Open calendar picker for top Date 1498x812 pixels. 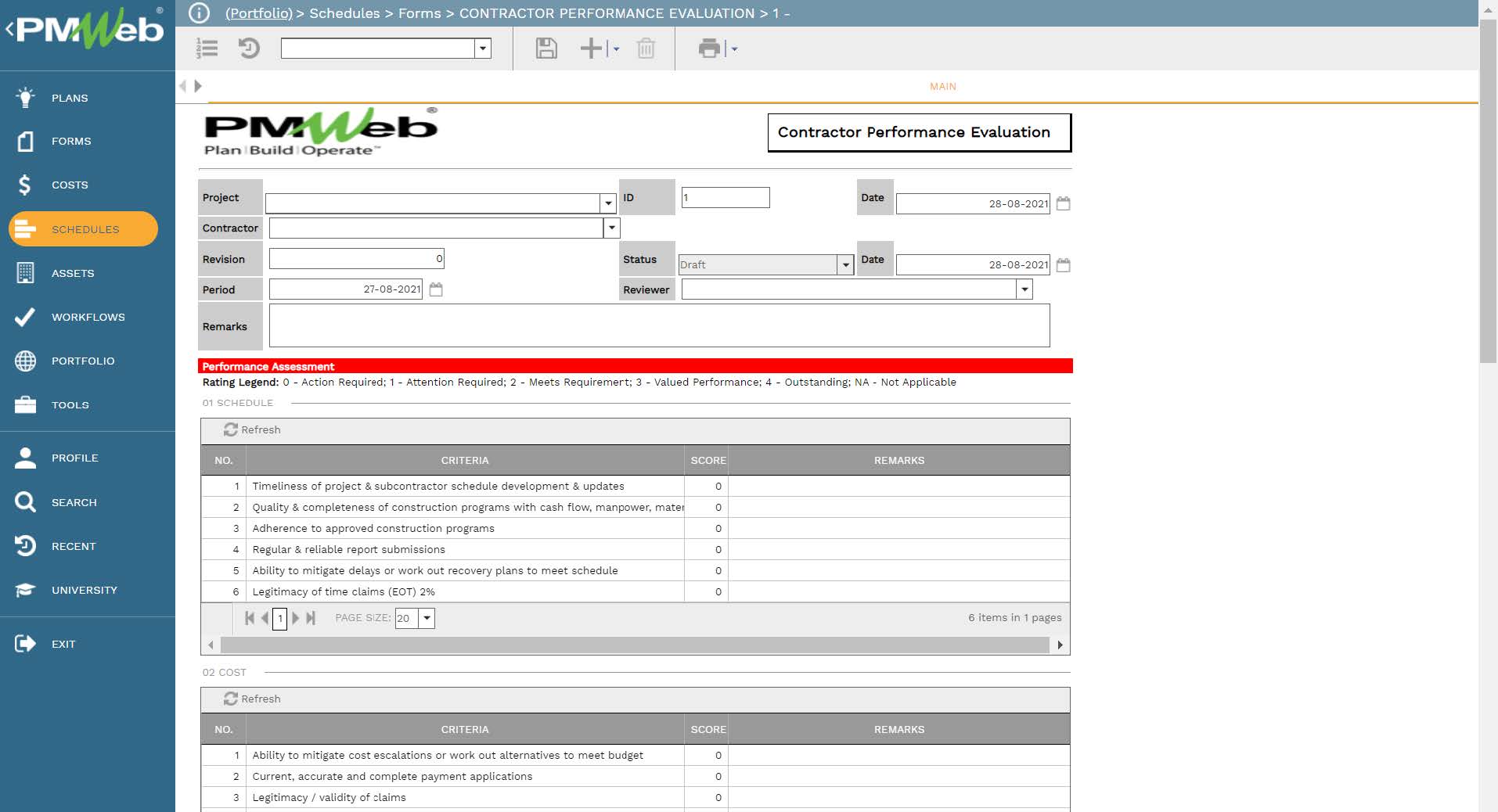pyautogui.click(x=1063, y=203)
